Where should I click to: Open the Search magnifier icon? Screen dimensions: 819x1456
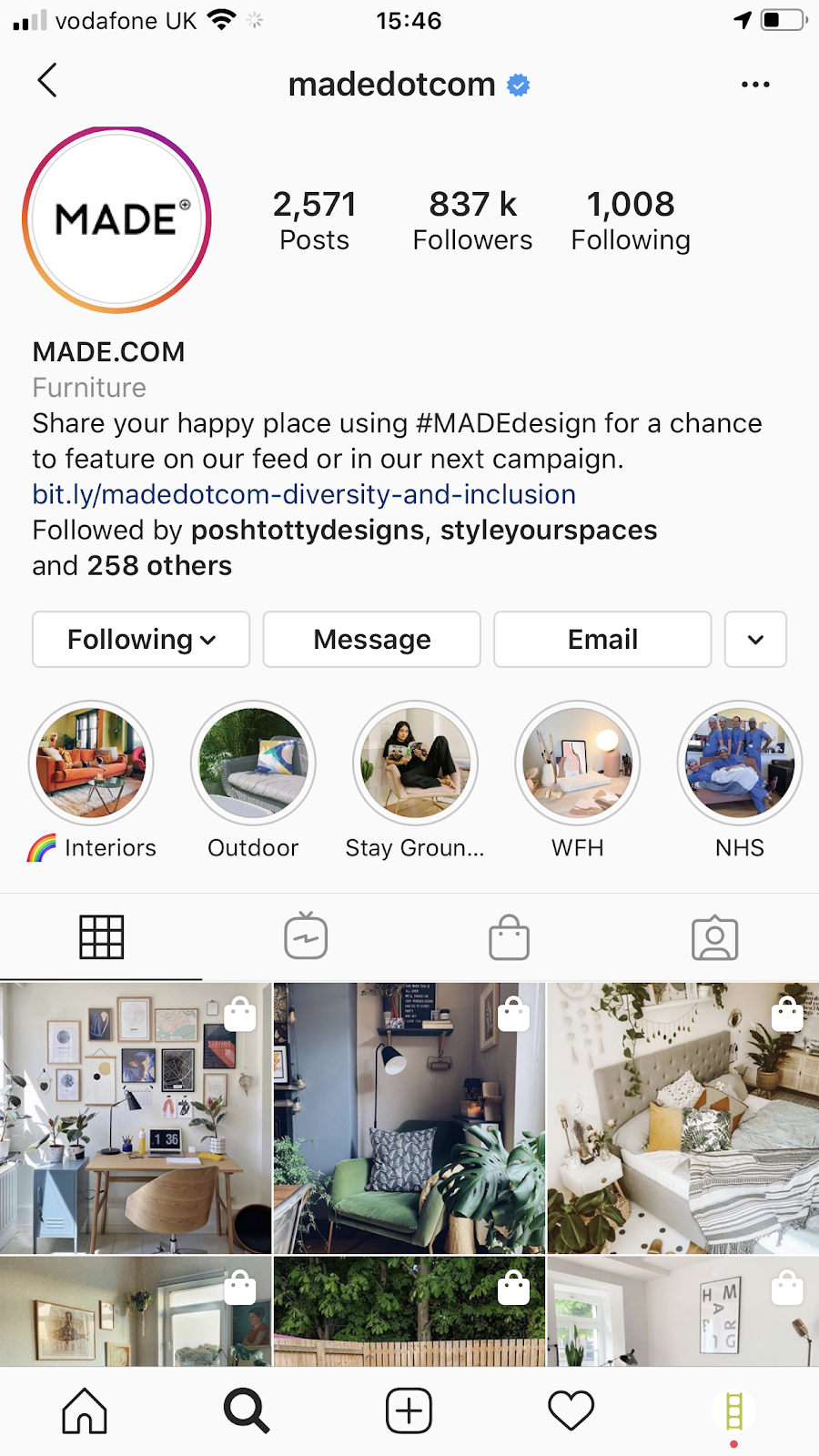click(x=247, y=1411)
